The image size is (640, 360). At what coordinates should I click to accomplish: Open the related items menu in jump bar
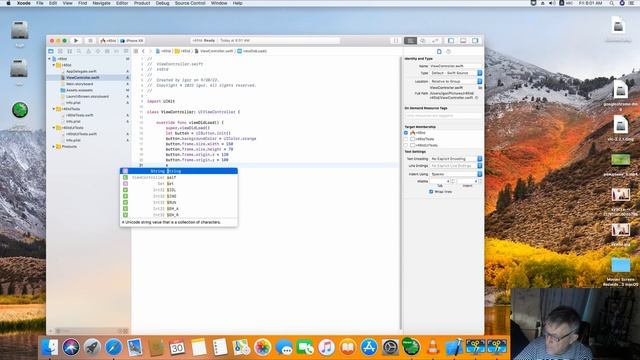tap(136, 51)
